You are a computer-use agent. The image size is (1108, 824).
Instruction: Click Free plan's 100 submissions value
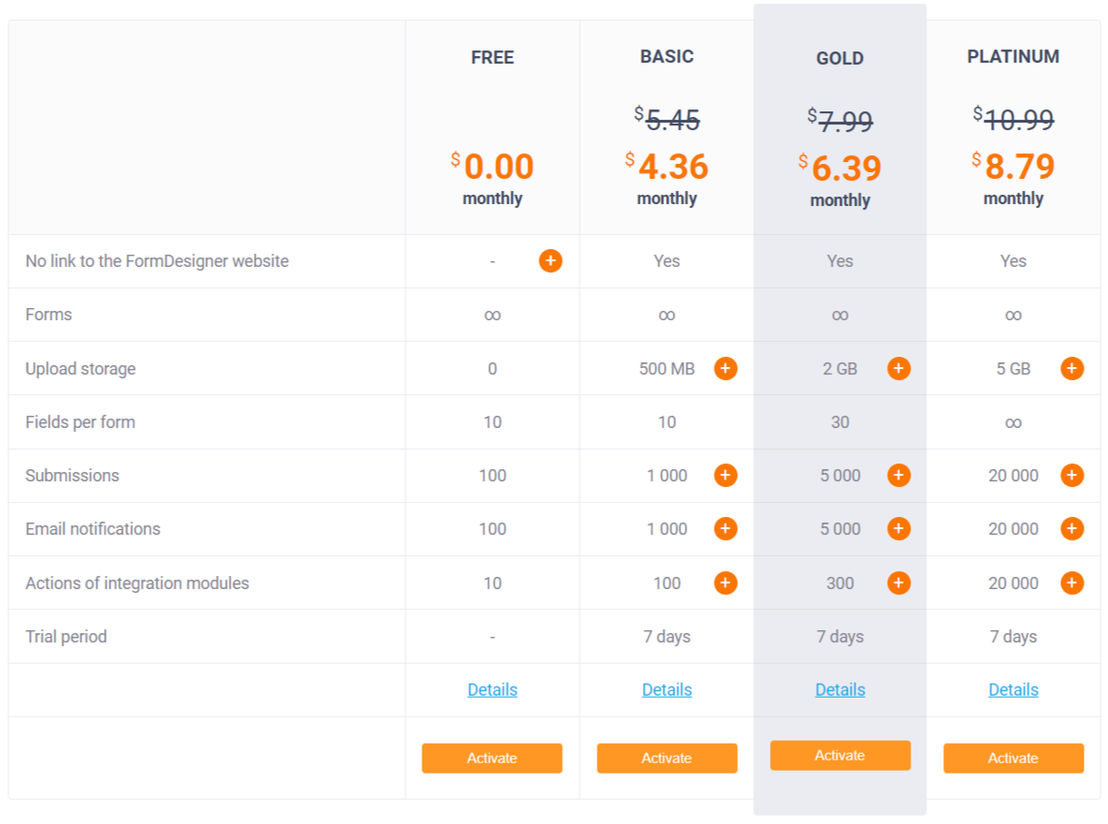point(493,476)
